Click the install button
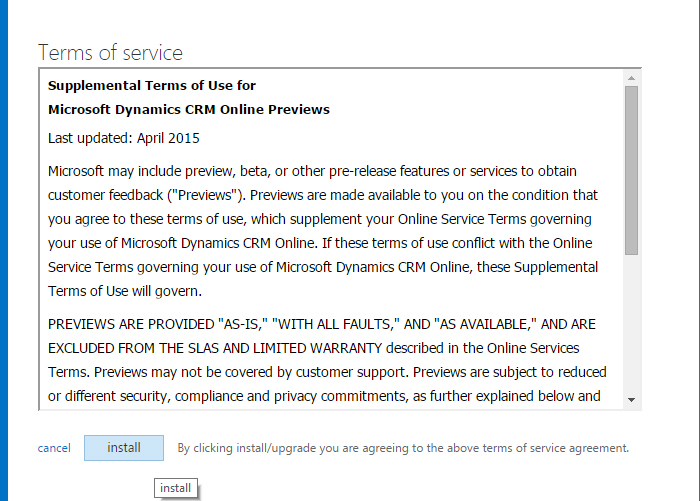Screen dimensions: 700x501 click(x=123, y=448)
